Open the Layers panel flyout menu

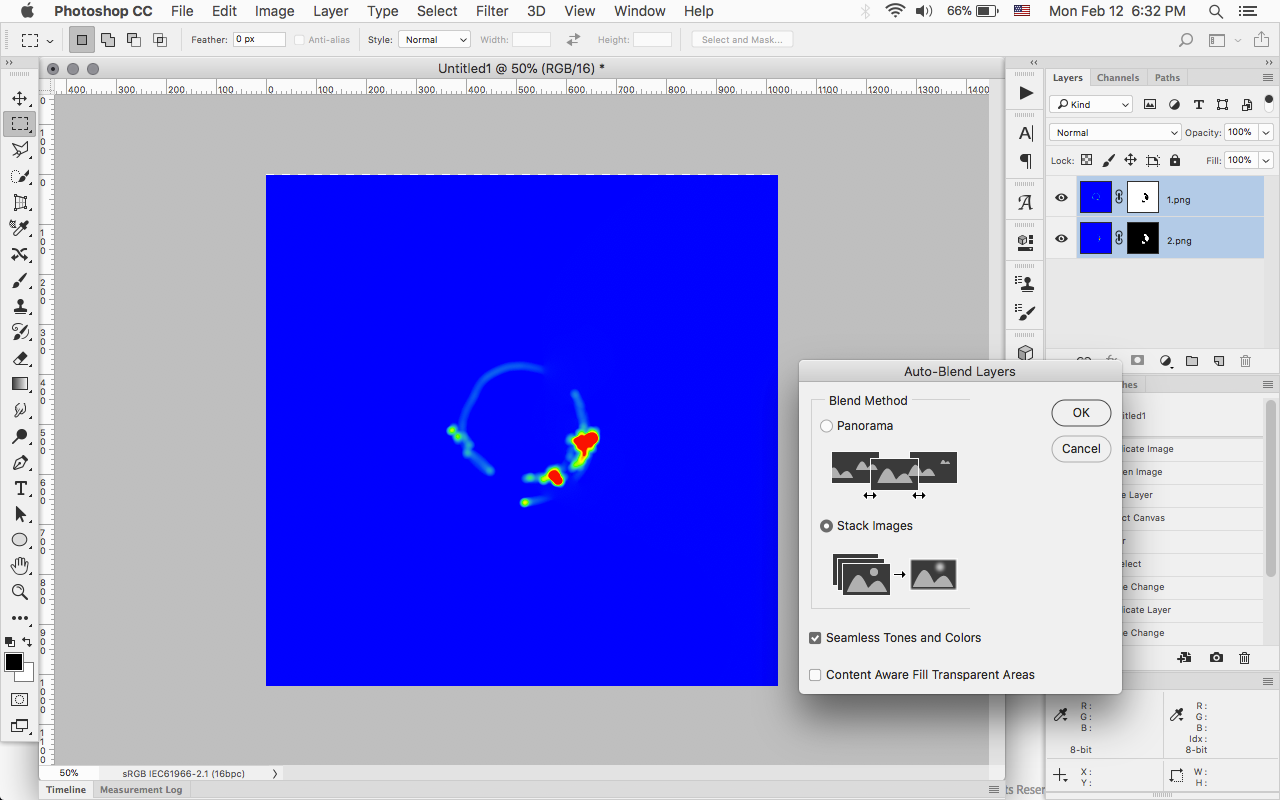pyautogui.click(x=1267, y=77)
